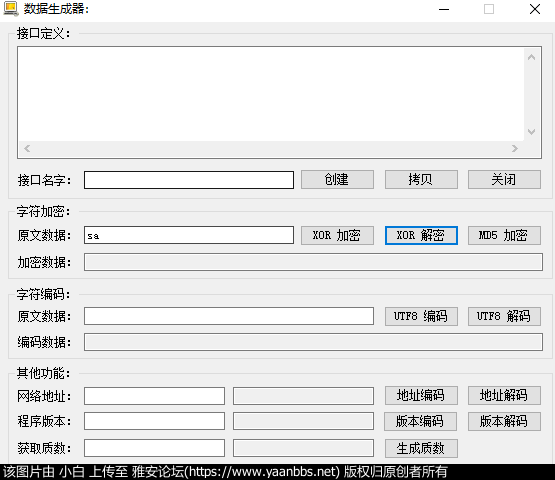
Task: Click the MD5 加密 button
Action: tap(504, 235)
